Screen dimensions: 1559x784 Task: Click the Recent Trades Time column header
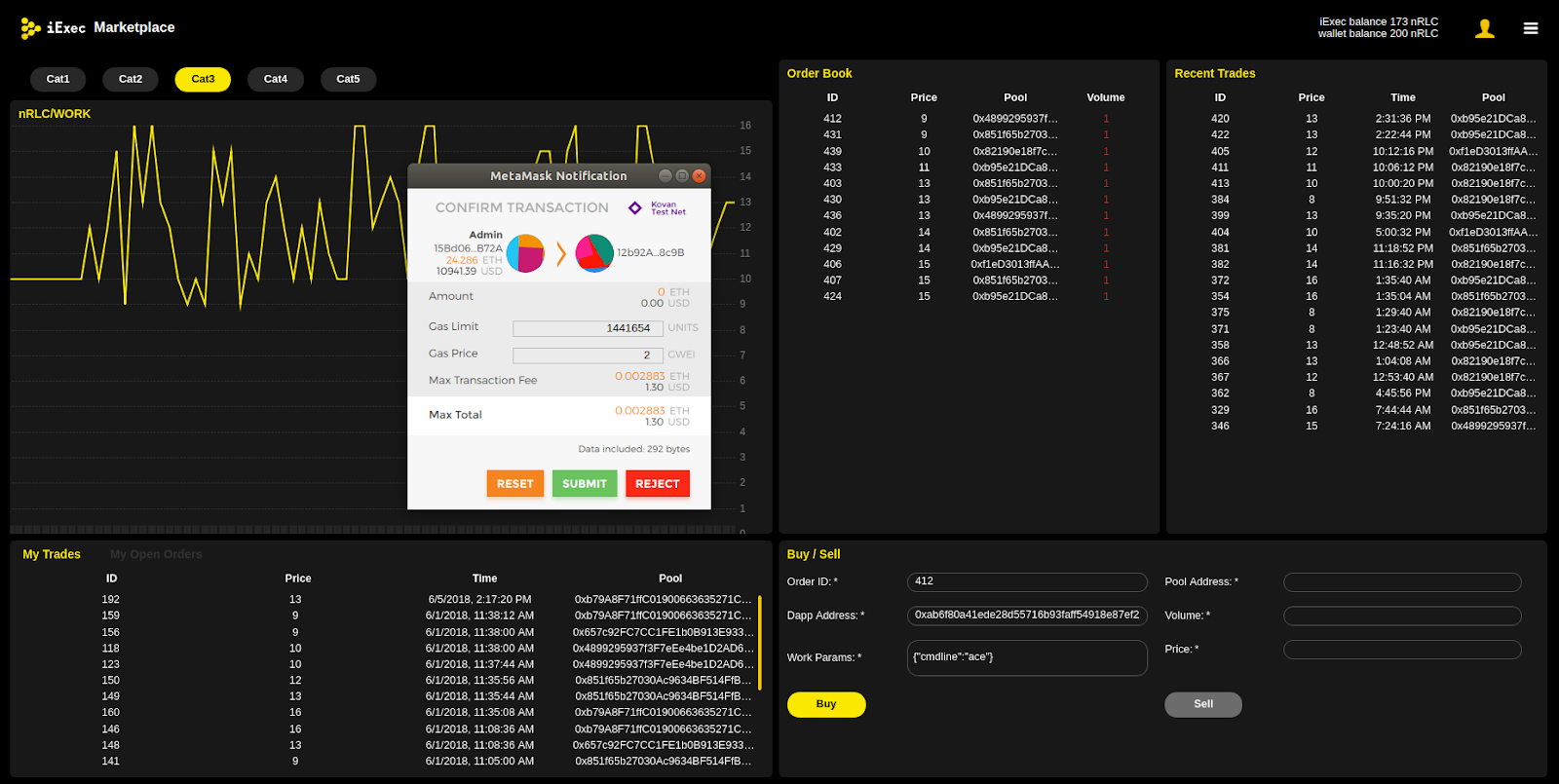[x=1403, y=97]
